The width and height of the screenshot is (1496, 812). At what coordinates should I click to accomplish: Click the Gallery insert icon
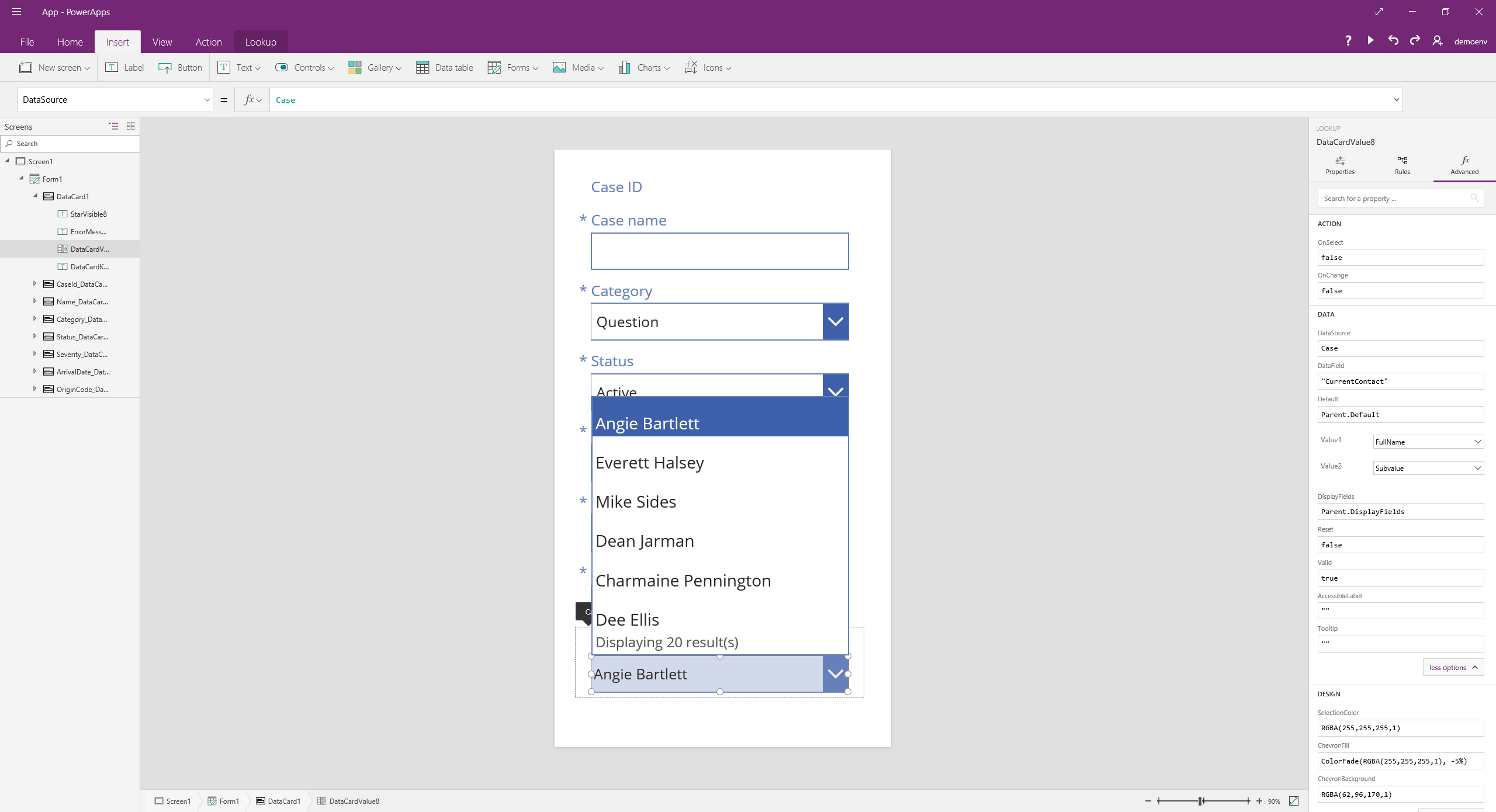coord(355,67)
